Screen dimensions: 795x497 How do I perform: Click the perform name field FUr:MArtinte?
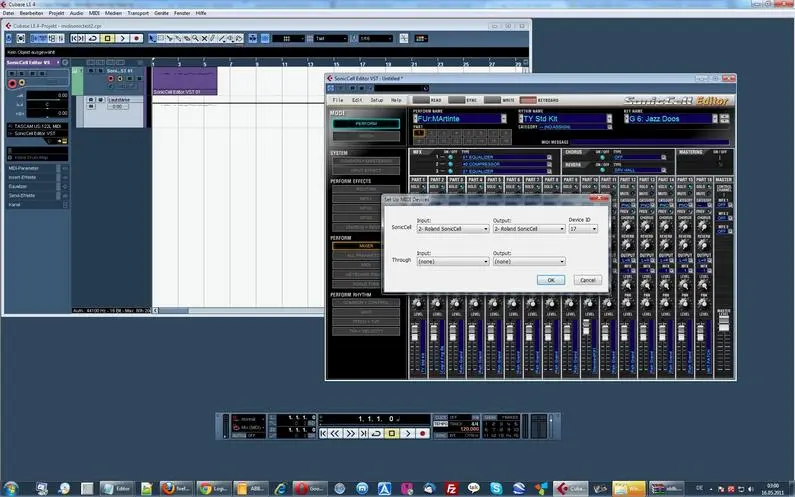pos(459,119)
